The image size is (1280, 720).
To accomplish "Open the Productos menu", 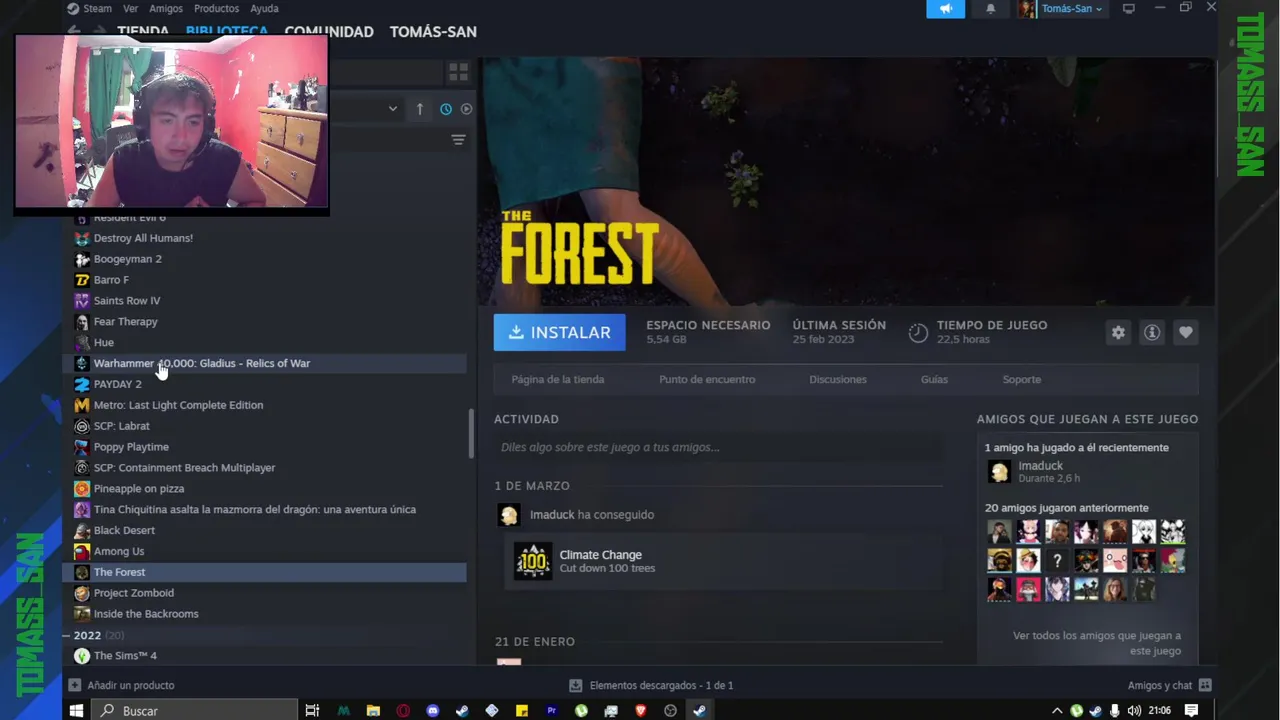I will pos(216,8).
